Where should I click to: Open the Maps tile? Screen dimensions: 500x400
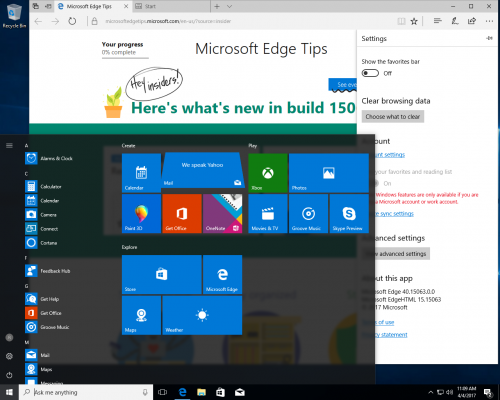tap(141, 315)
